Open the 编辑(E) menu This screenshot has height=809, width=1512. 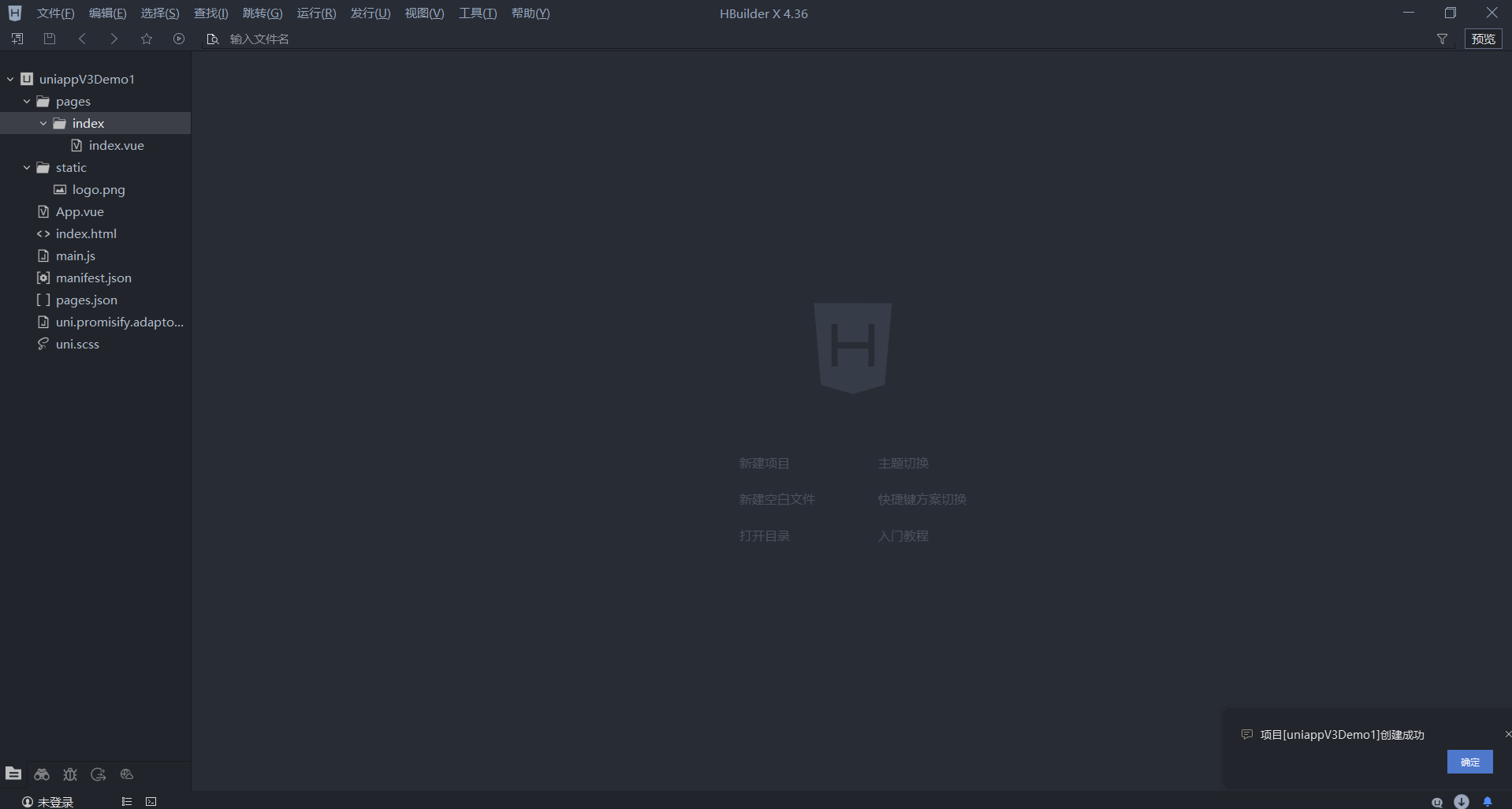107,13
